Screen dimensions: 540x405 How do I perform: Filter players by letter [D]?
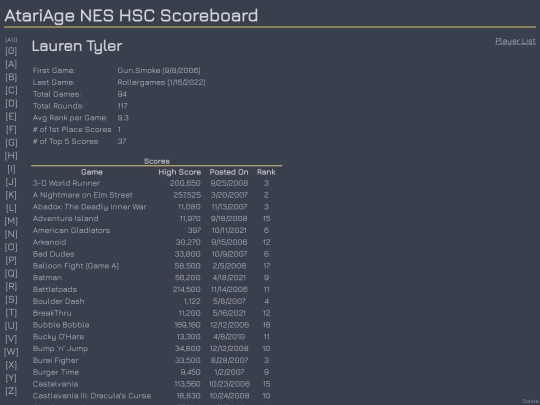[x=11, y=103]
